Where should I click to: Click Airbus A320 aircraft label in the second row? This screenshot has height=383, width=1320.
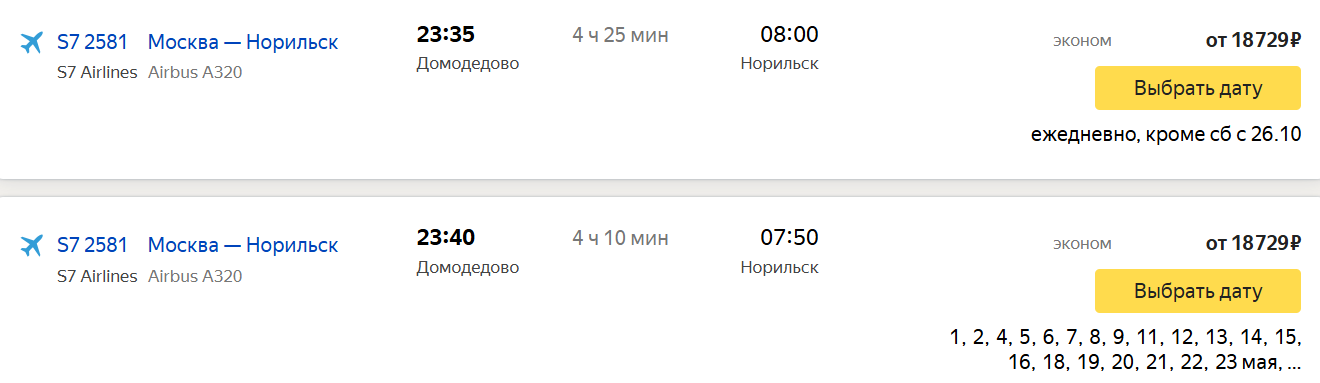tap(195, 275)
